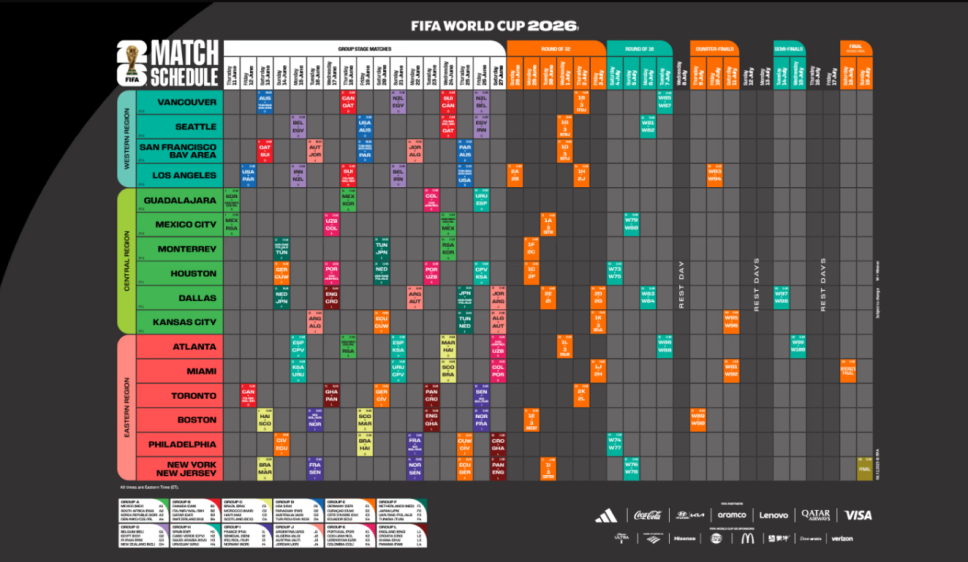Viewport: 968px width, 562px height.
Task: Select the Round of 32 header
Action: click(555, 48)
